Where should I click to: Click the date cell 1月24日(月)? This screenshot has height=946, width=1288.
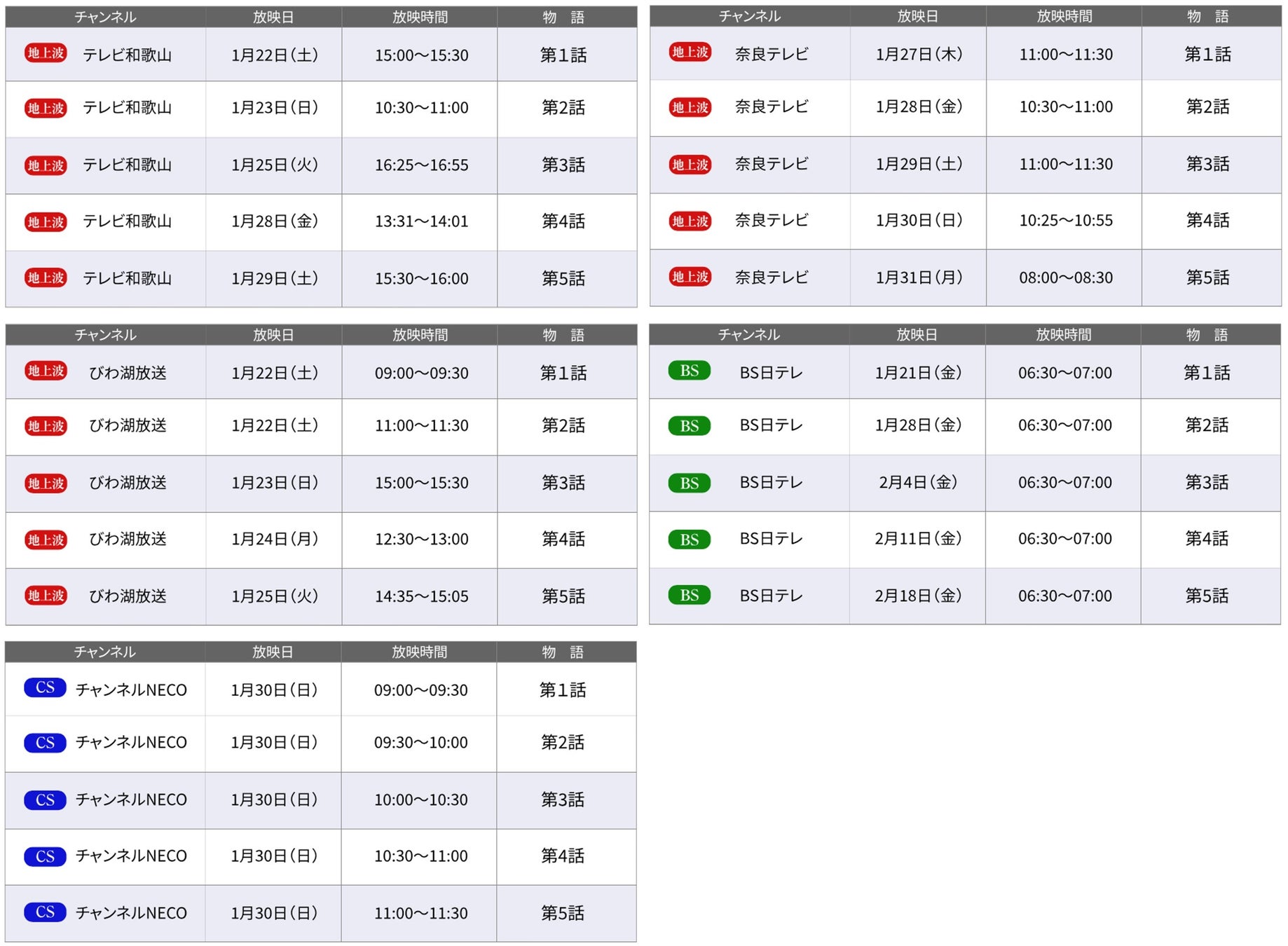(275, 539)
